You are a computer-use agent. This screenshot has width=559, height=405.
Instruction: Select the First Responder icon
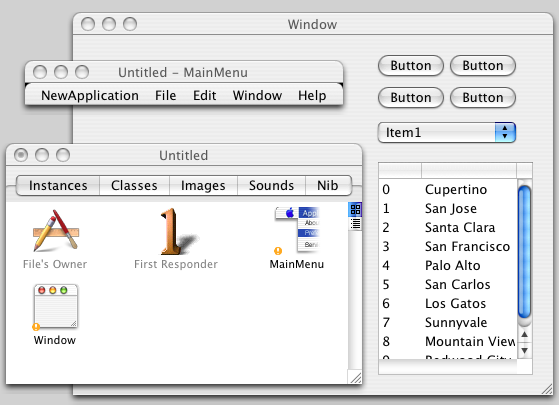pos(177,231)
